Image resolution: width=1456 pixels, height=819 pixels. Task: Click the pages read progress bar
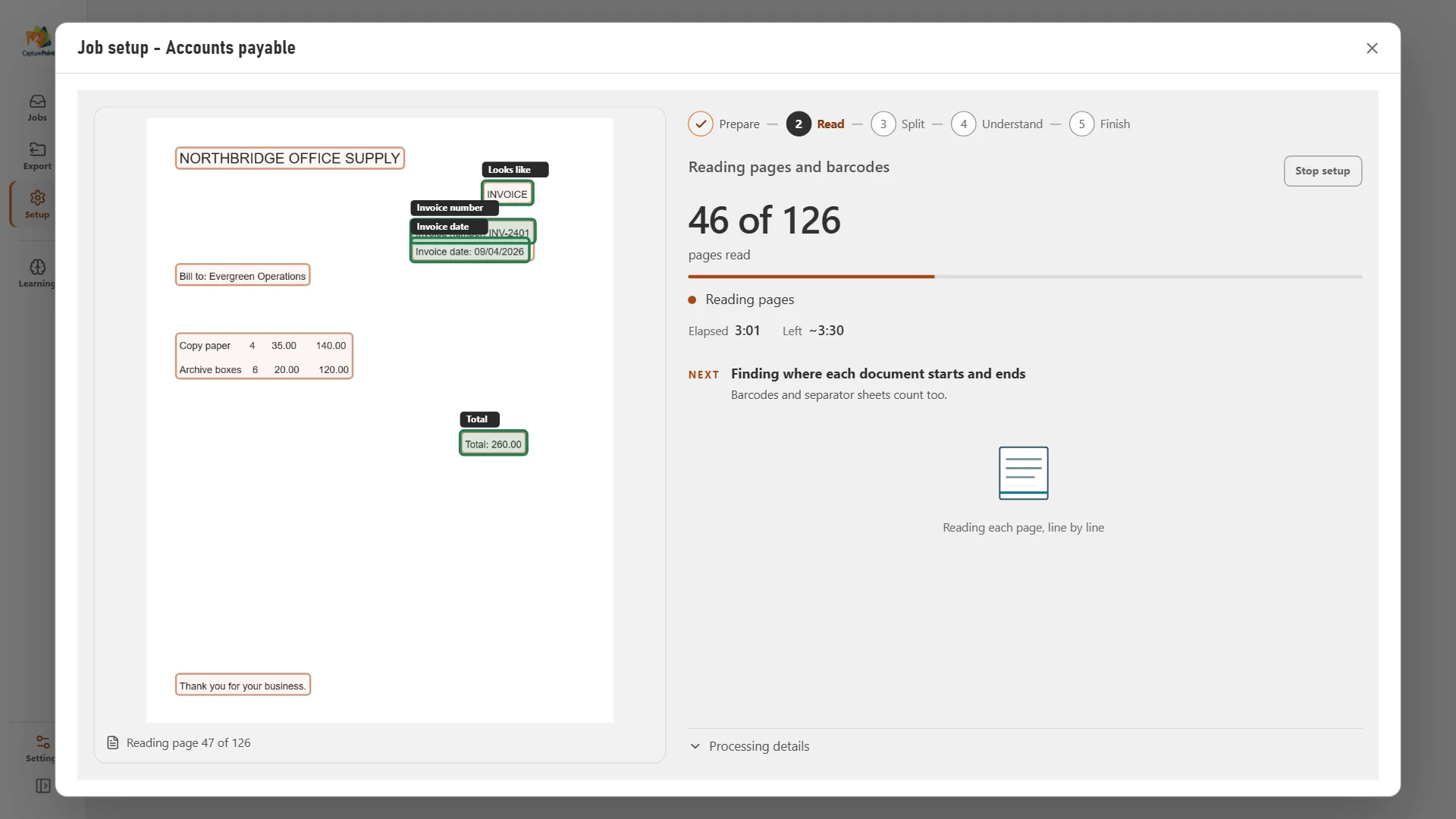point(1025,277)
